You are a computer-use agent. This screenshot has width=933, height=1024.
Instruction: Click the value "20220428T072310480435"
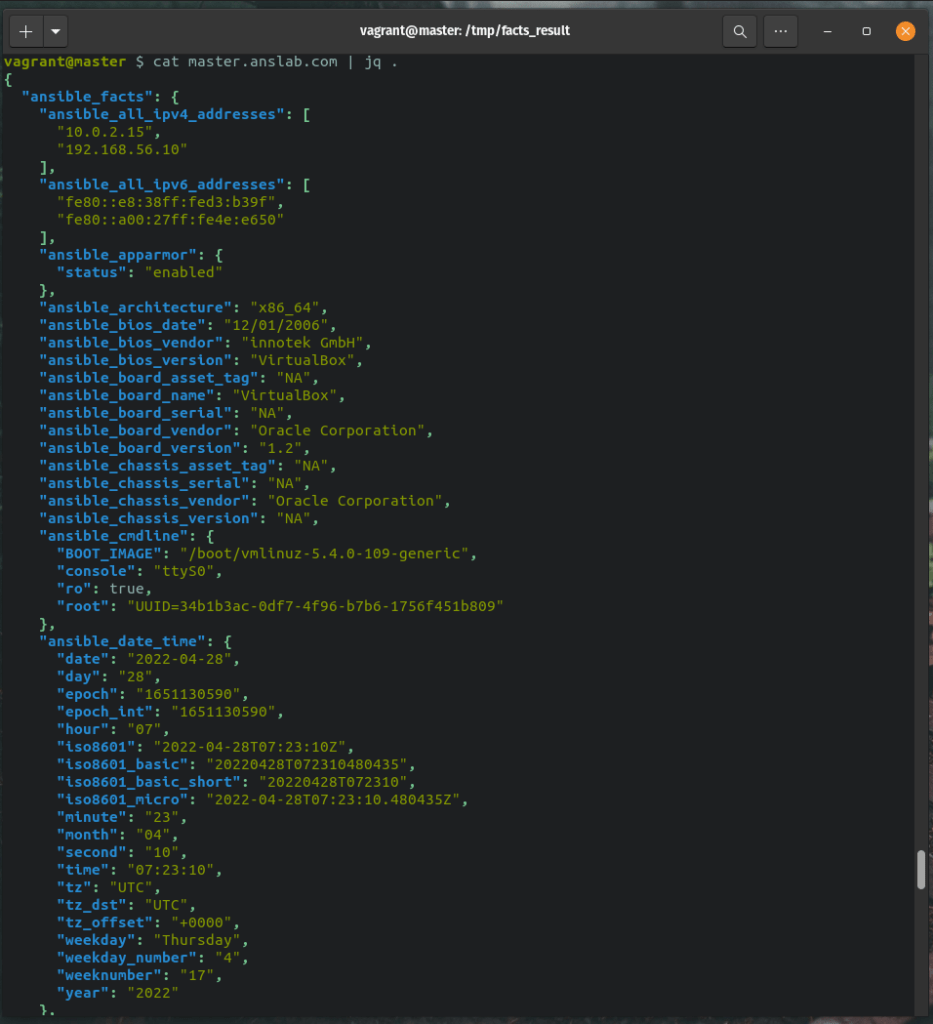[307, 765]
